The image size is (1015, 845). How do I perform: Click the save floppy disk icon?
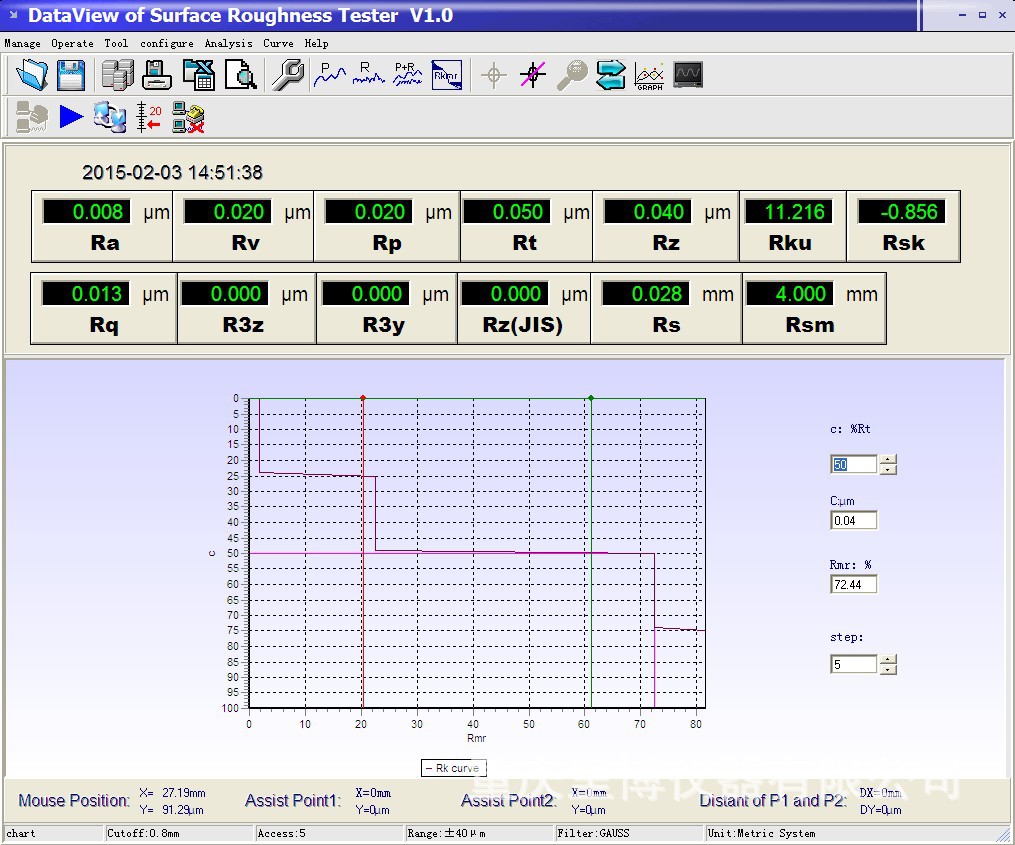coord(71,75)
